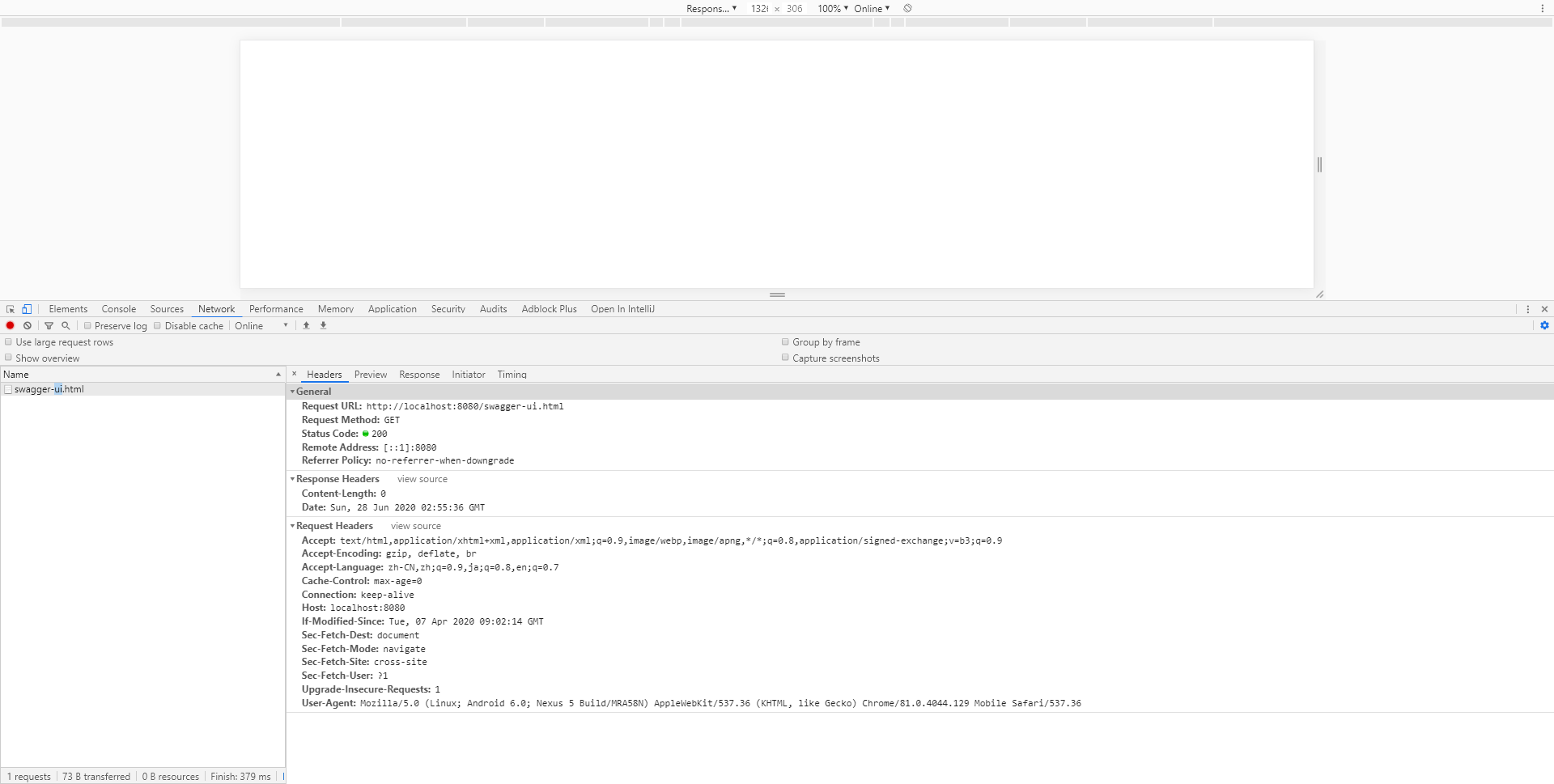Viewport: 1554px width, 784px height.
Task: Click view source for Request Headers
Action: click(416, 526)
